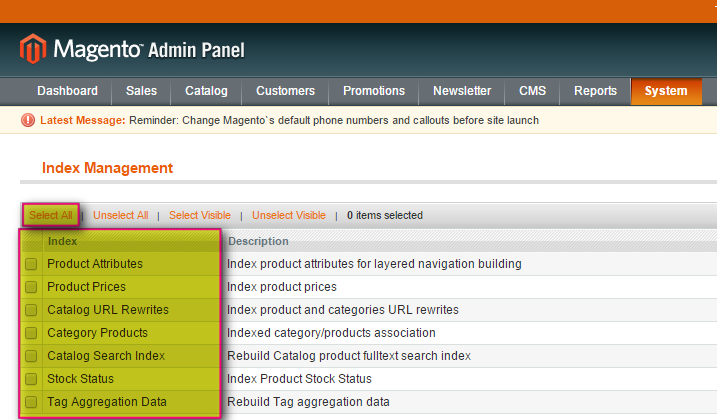Tick the Product Prices index checkbox
This screenshot has width=717, height=420.
point(32,287)
